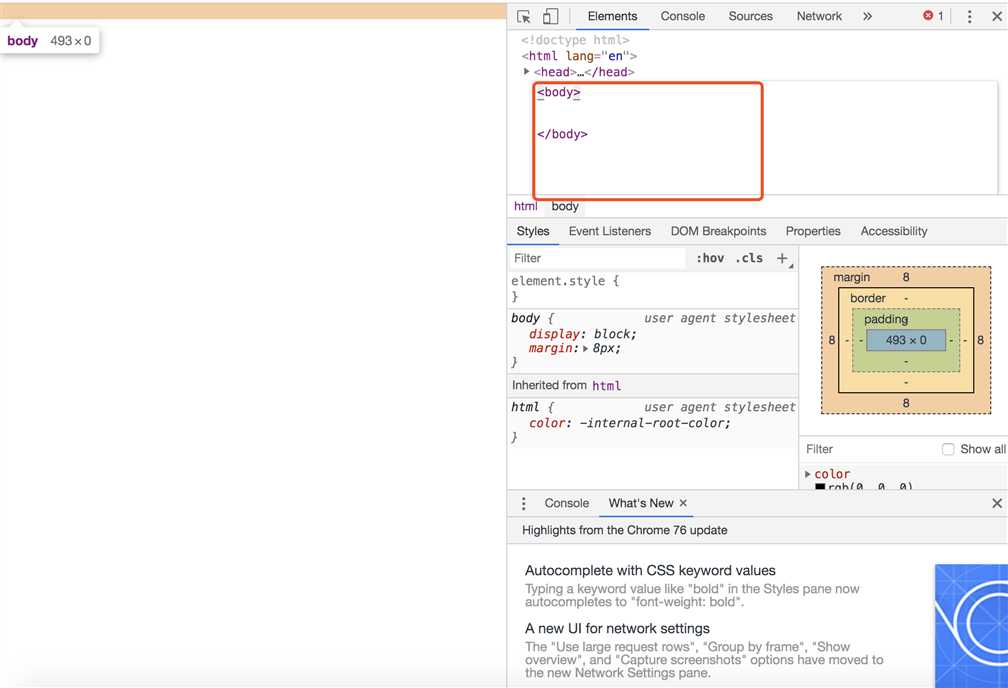Open the drawer's three-dot menu
Image resolution: width=1008 pixels, height=688 pixels.
(x=523, y=503)
